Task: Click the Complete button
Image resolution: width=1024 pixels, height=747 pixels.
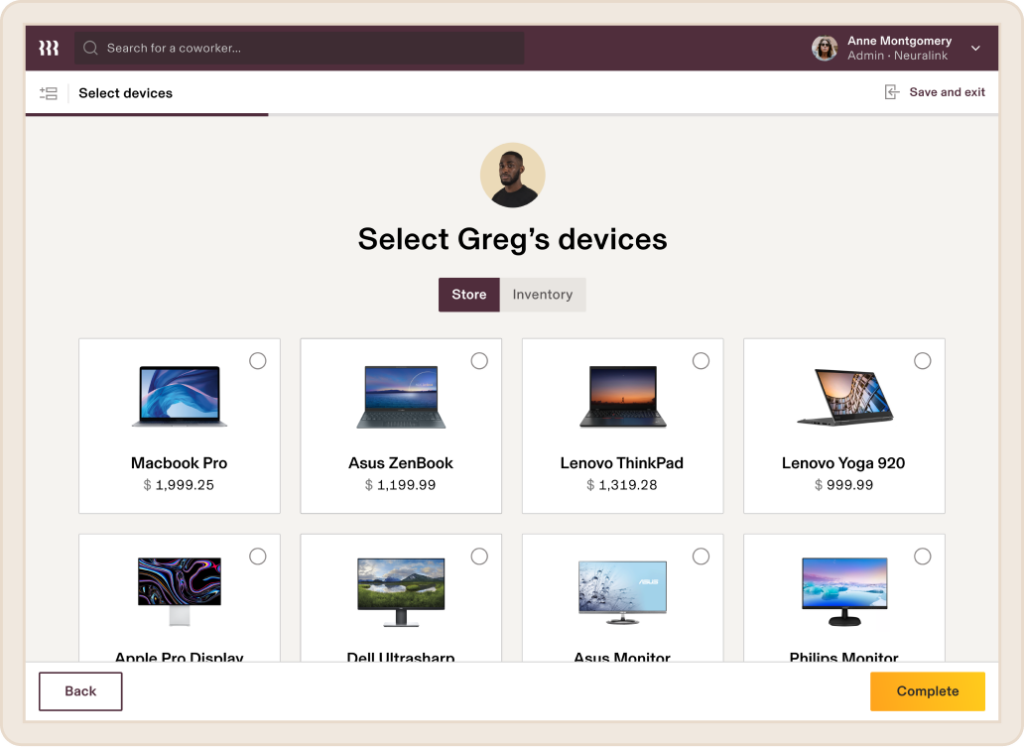Action: [926, 691]
